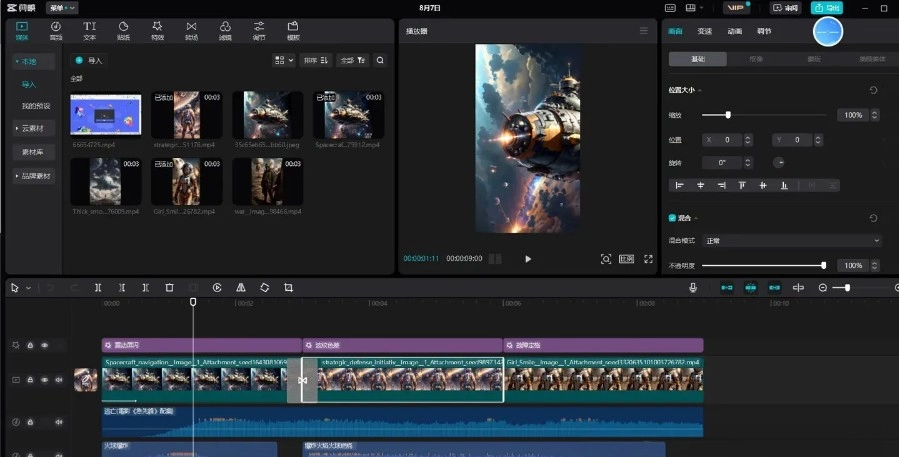899x457 pixels.
Task: Switch to the Animation (动画) tab
Action: 734,32
